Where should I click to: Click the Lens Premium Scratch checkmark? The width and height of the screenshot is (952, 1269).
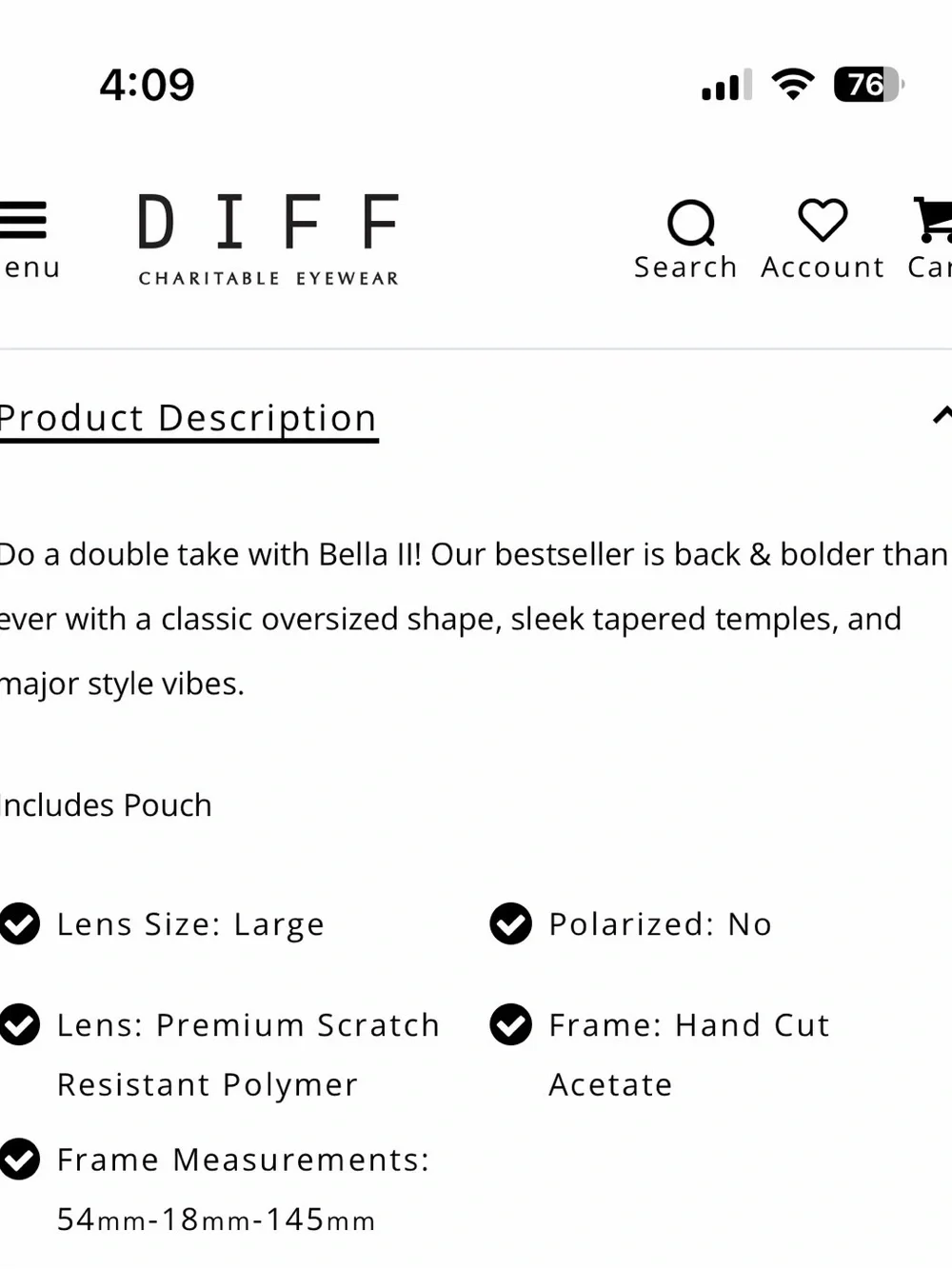(19, 1024)
